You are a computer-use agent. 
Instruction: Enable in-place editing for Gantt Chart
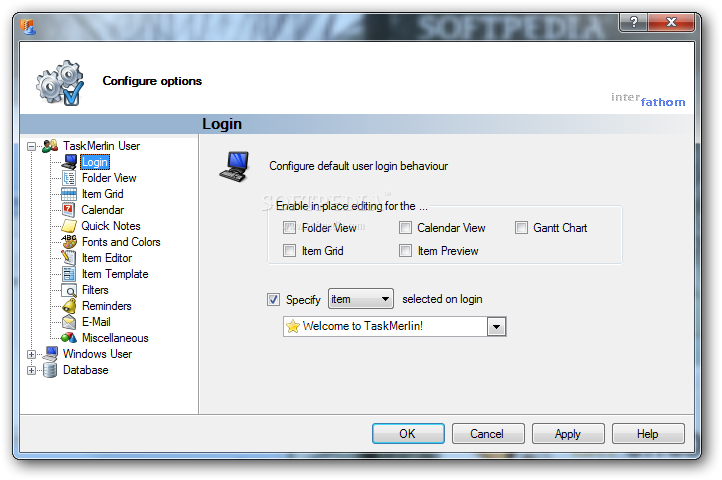click(521, 228)
